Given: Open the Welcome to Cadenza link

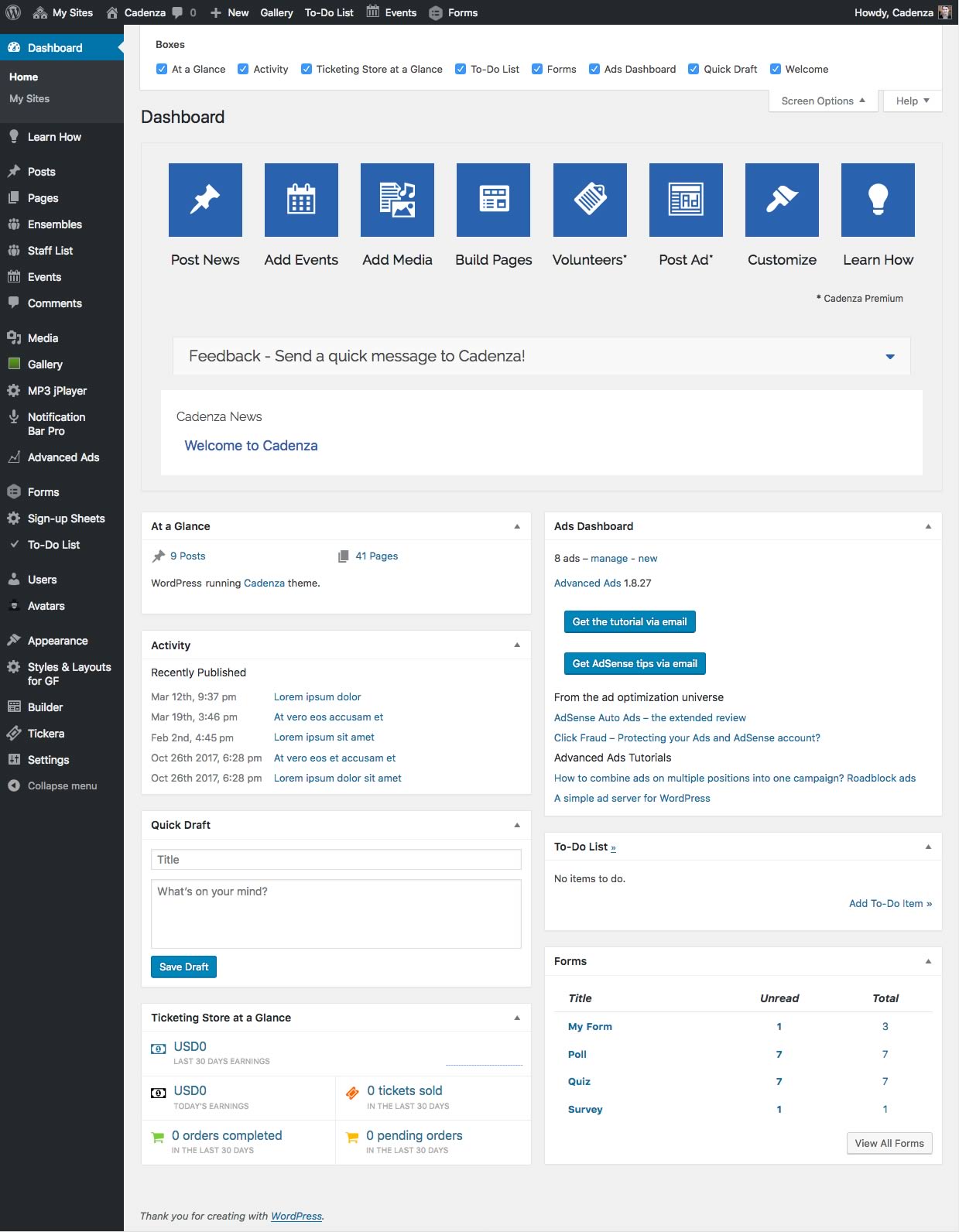Looking at the screenshot, I should (x=251, y=446).
